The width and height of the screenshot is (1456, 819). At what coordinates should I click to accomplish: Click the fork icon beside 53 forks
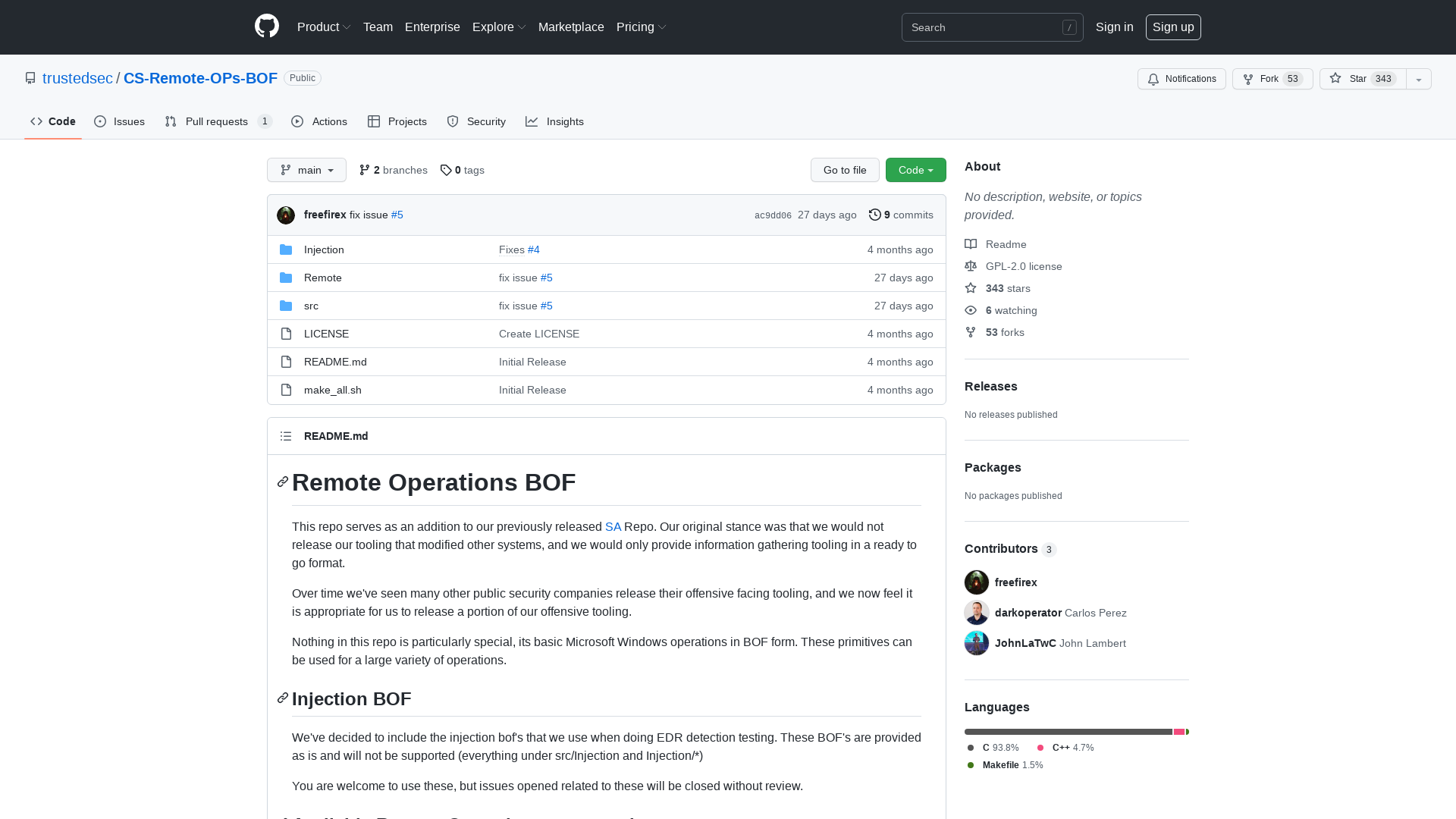pyautogui.click(x=971, y=332)
